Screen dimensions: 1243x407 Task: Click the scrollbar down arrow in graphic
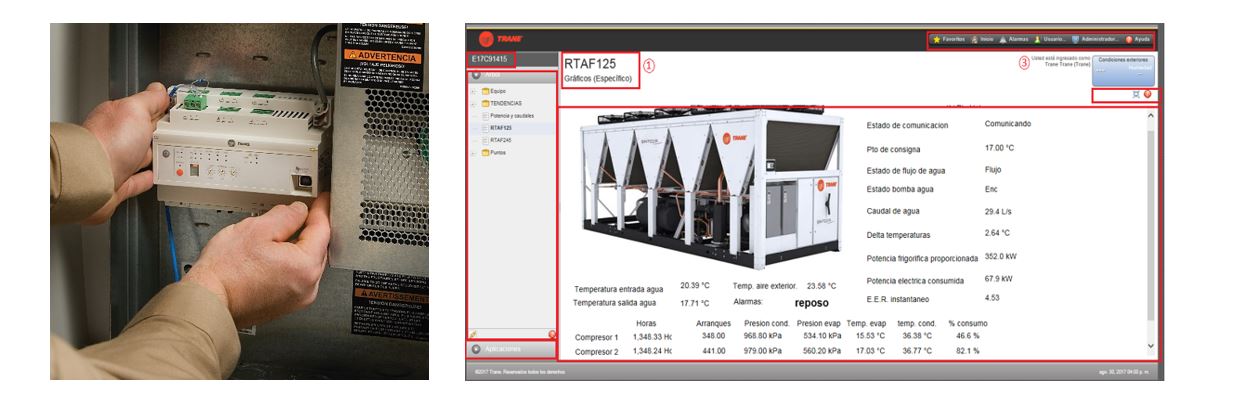[1149, 345]
